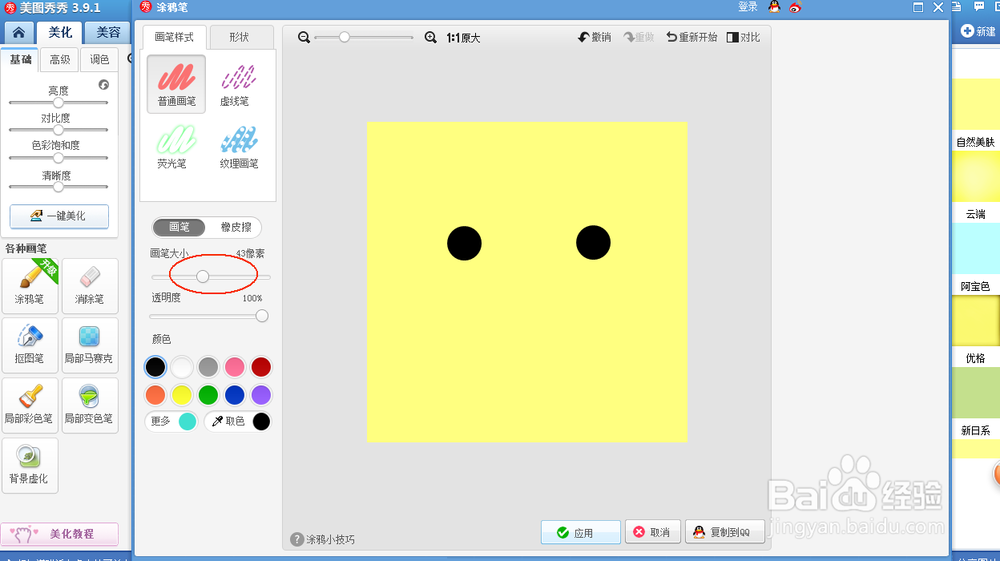Pick the yellow color swatch
The image size is (1000, 561).
click(x=182, y=395)
